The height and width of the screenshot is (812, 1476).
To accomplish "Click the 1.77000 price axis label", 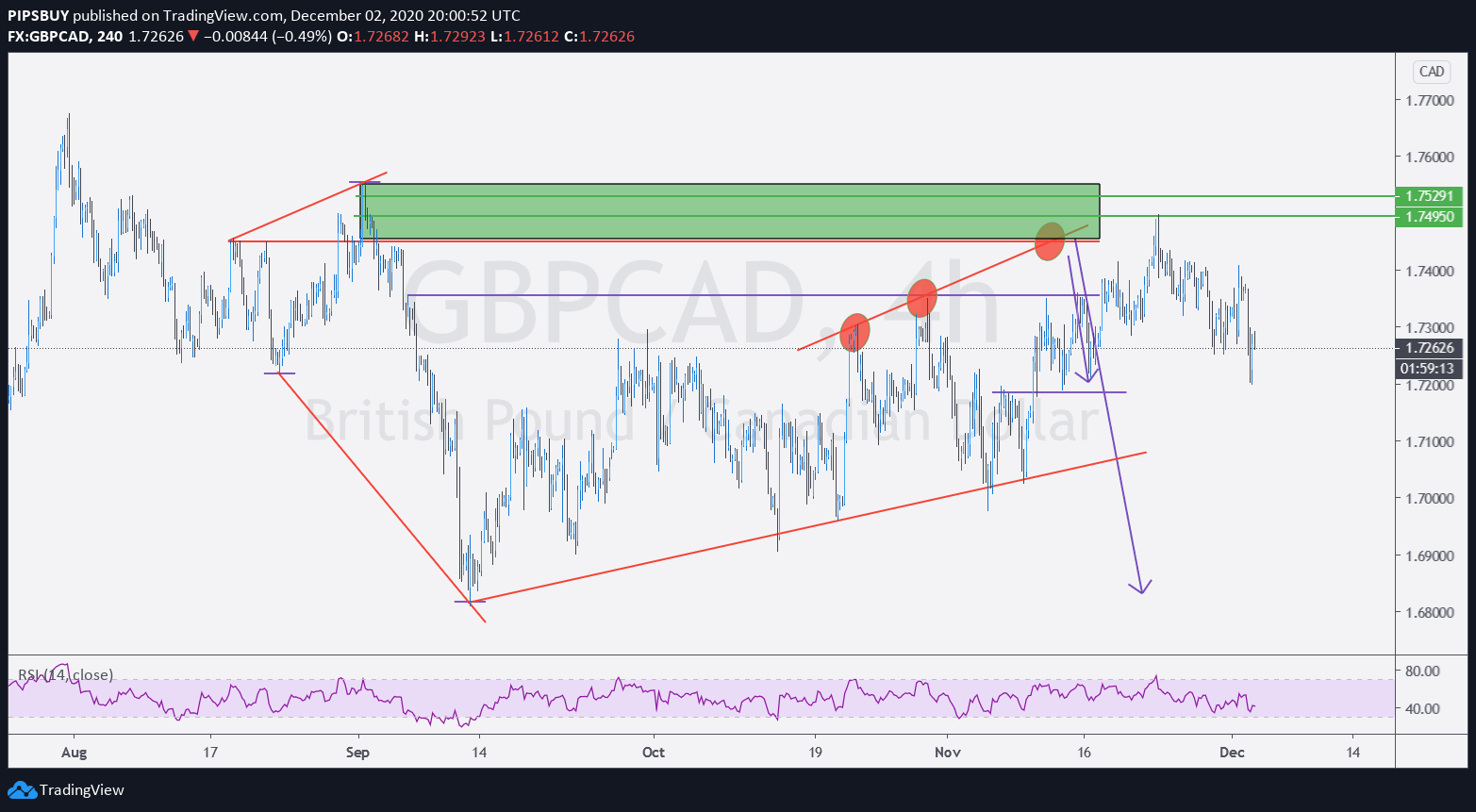I will coord(1430,100).
